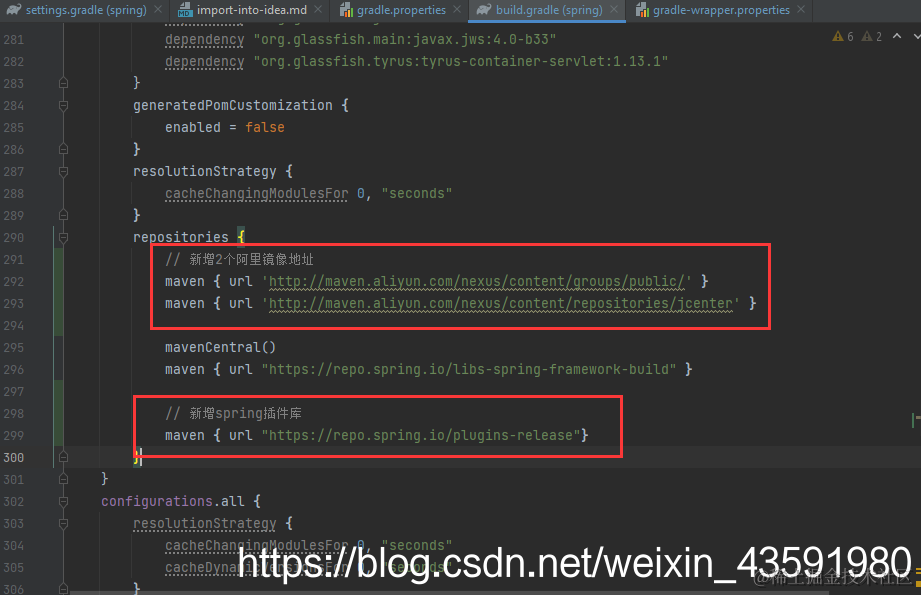Click the generatedPomCustomization keyword
This screenshot has height=595, width=921.
233,105
